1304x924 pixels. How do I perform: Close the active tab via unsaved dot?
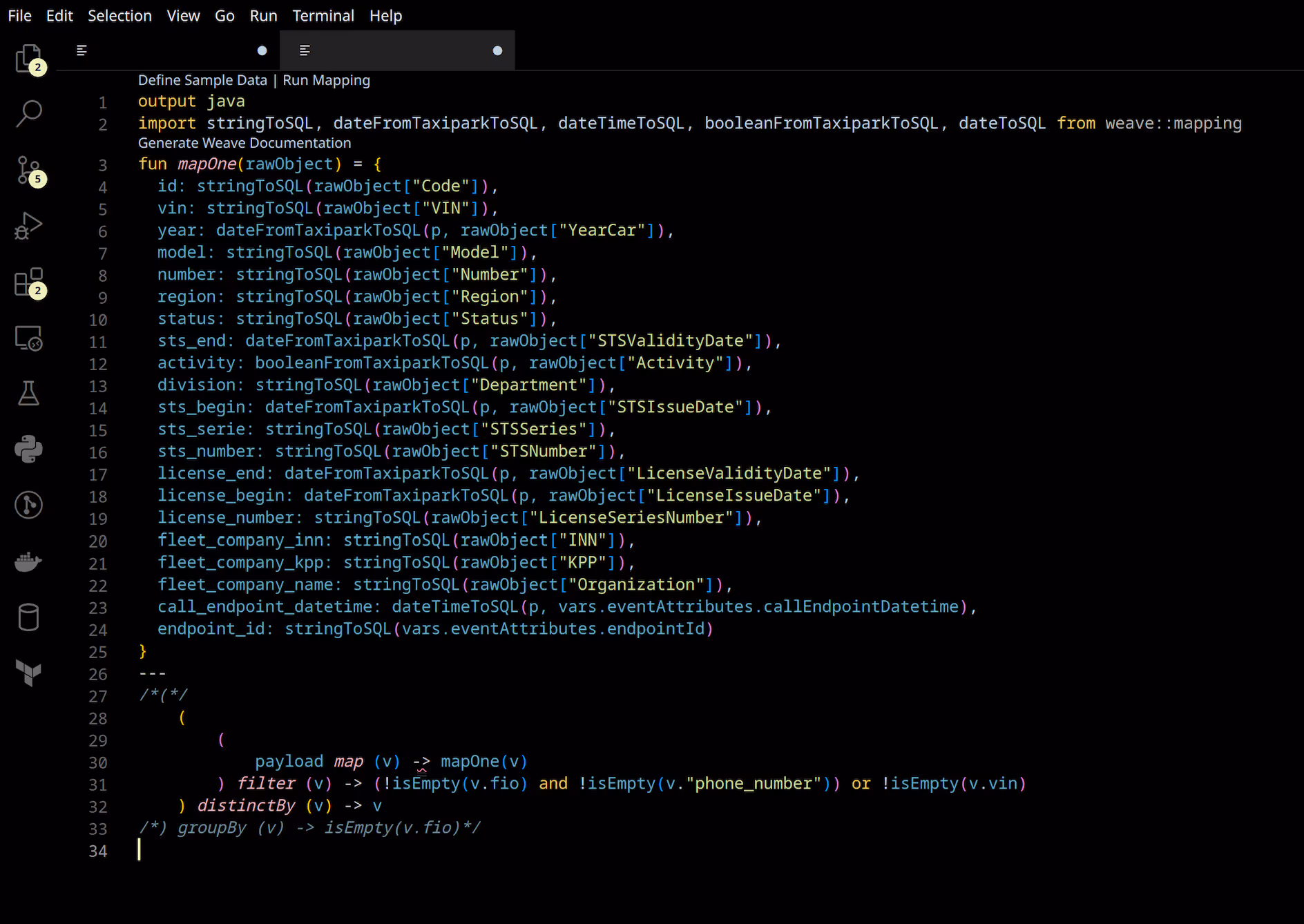click(x=497, y=50)
